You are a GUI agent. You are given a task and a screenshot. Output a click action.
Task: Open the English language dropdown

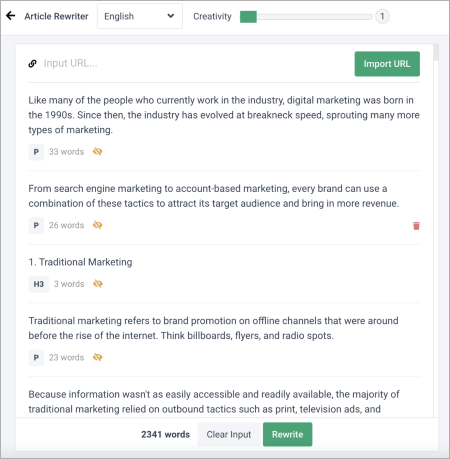click(x=140, y=16)
